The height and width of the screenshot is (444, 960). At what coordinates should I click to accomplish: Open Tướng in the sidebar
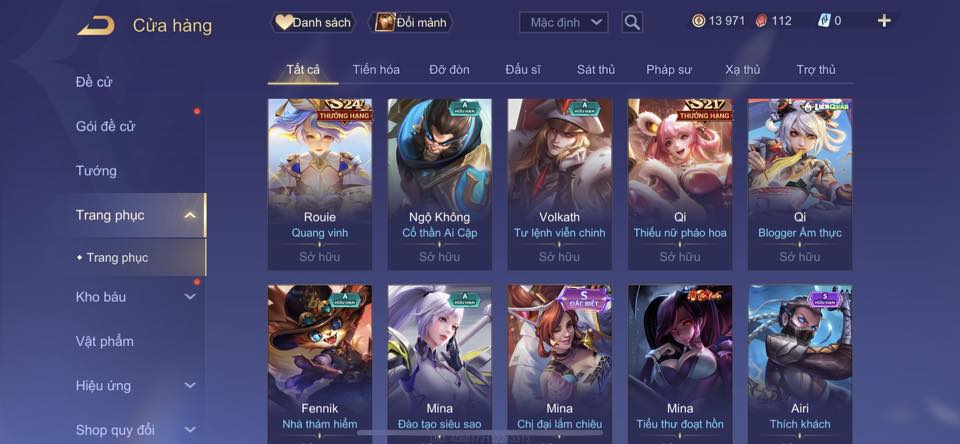point(96,171)
